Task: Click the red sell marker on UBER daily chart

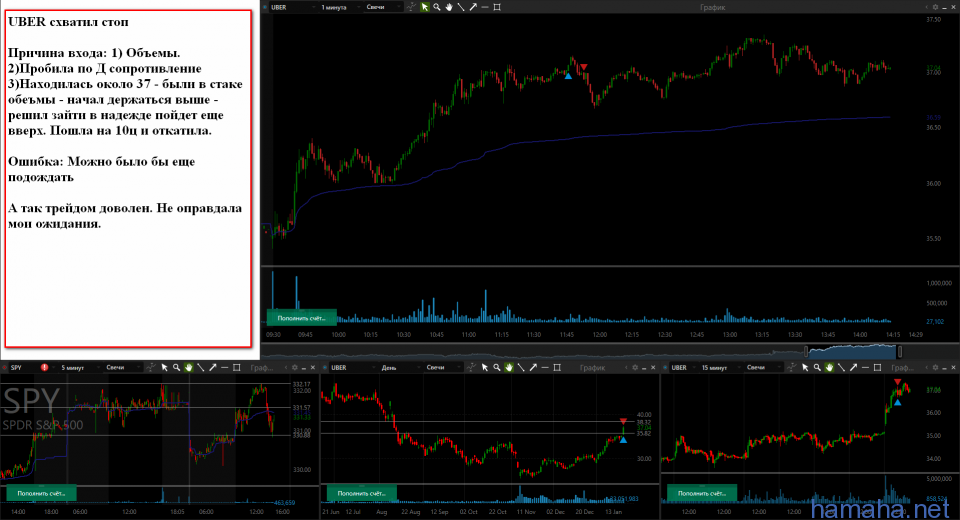Action: 623,421
